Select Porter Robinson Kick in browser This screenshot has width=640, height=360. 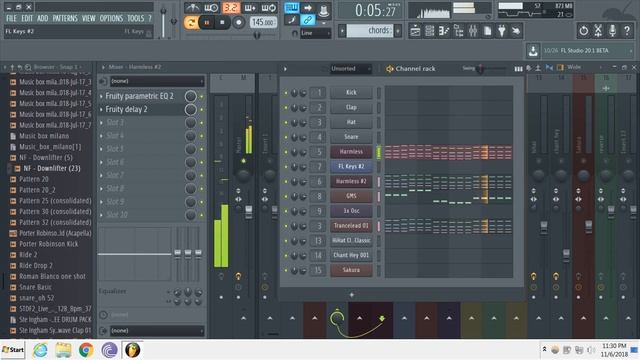coord(49,244)
